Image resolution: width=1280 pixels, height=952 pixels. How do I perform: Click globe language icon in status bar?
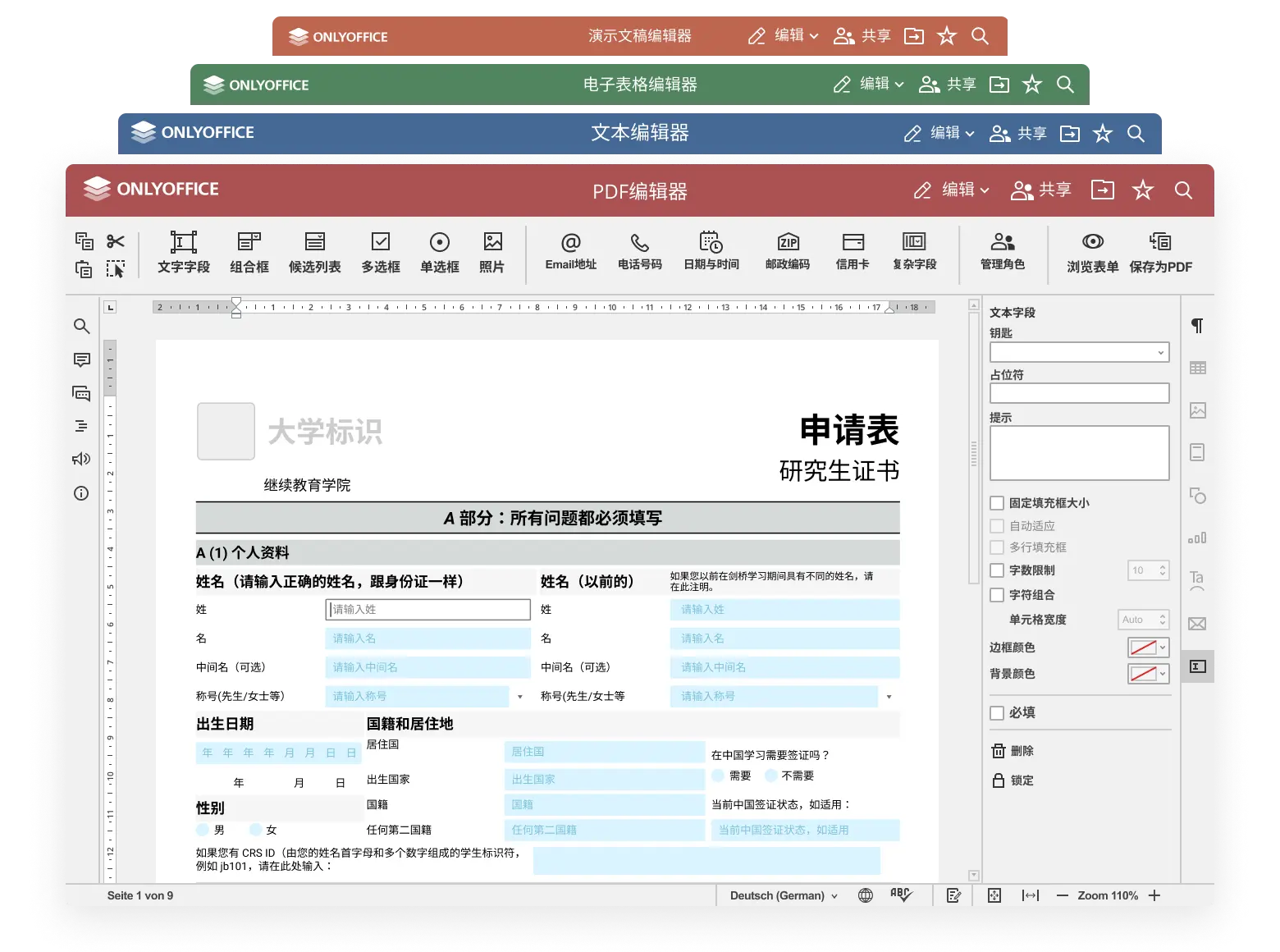[866, 895]
